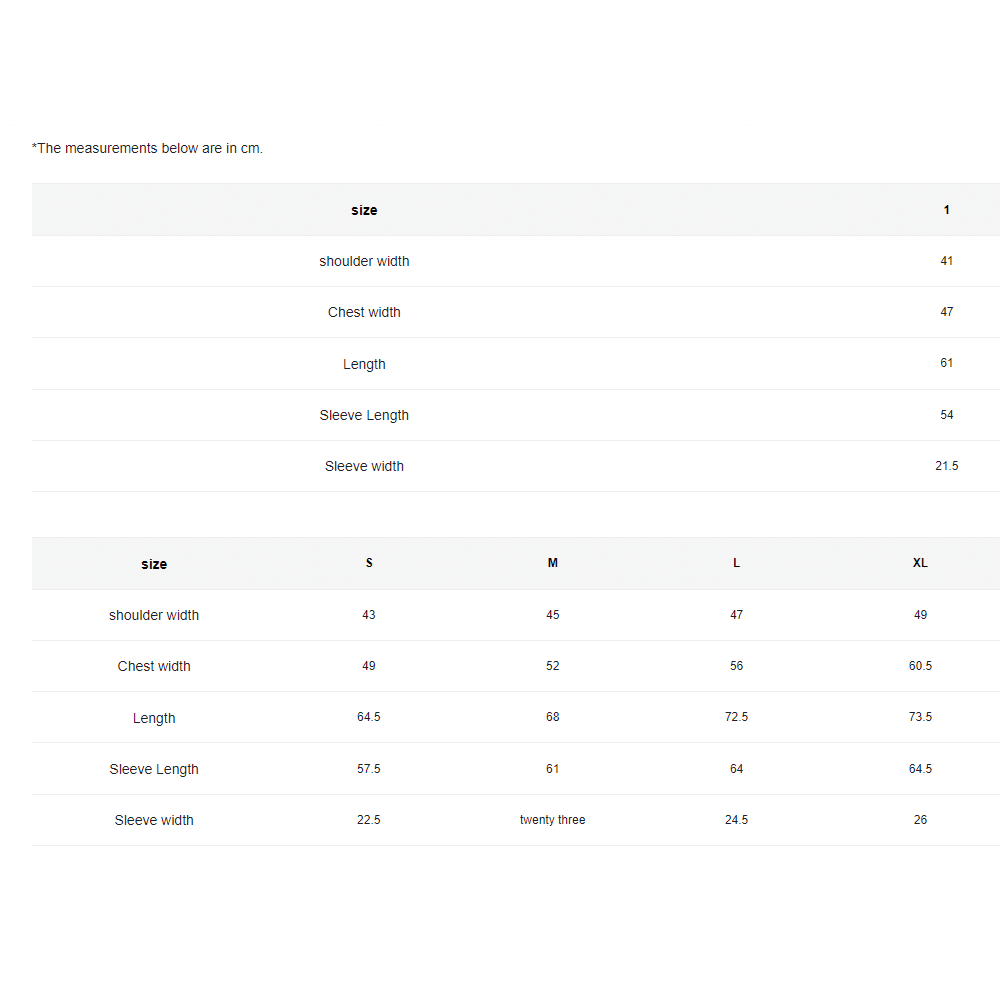Image resolution: width=1000 pixels, height=1000 pixels.
Task: Select the M size column header
Action: point(553,563)
